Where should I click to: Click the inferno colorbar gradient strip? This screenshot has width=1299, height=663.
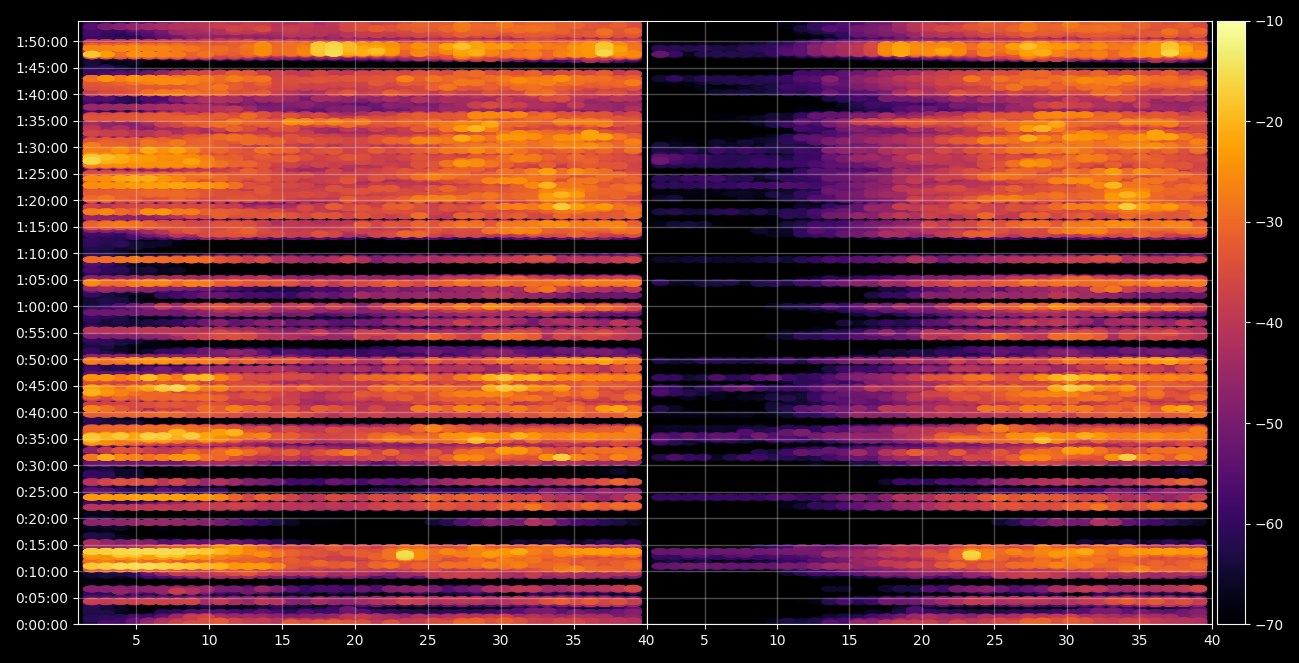(1231, 323)
